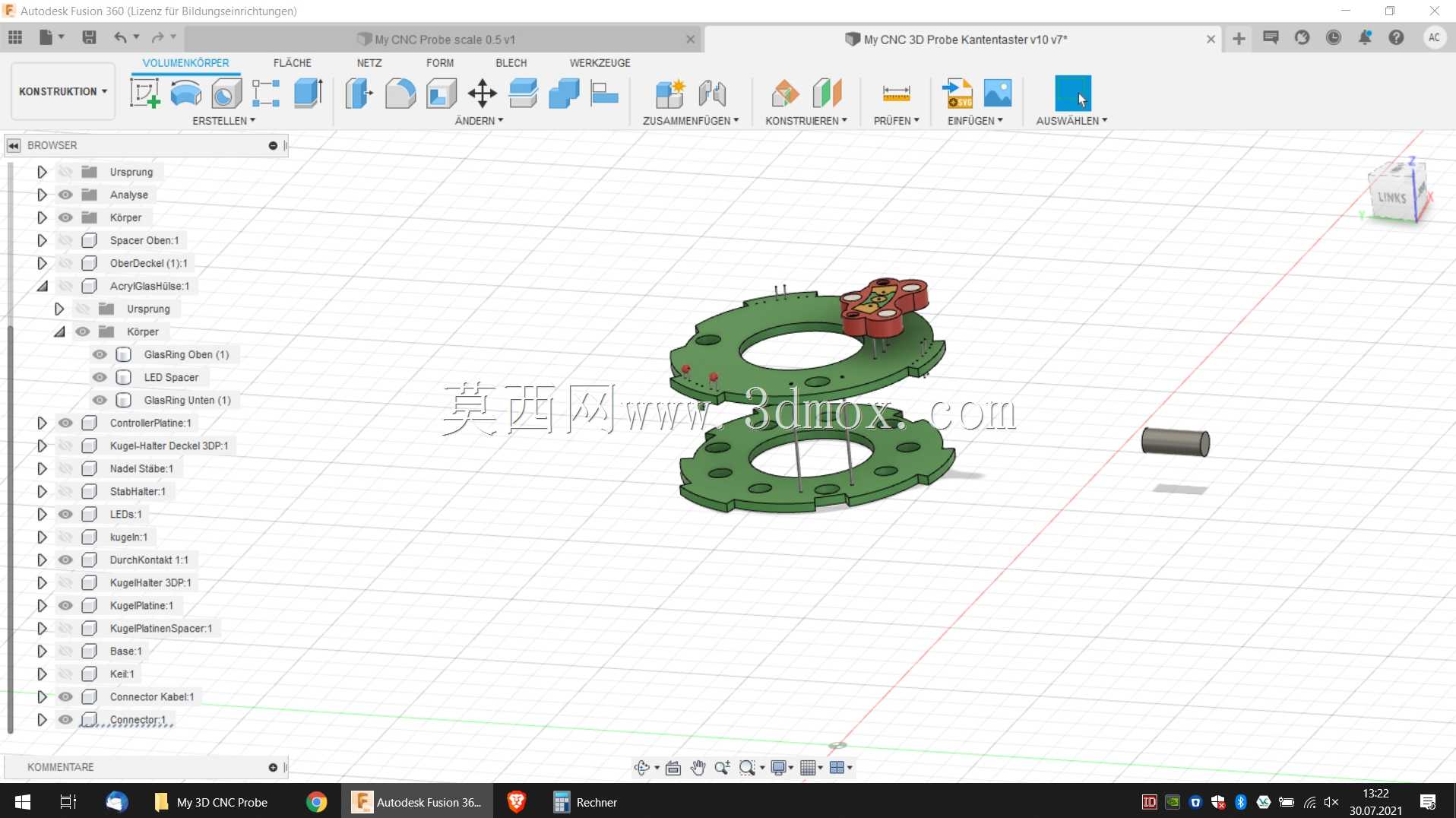Select the grey cylinder body in viewport

(1175, 442)
